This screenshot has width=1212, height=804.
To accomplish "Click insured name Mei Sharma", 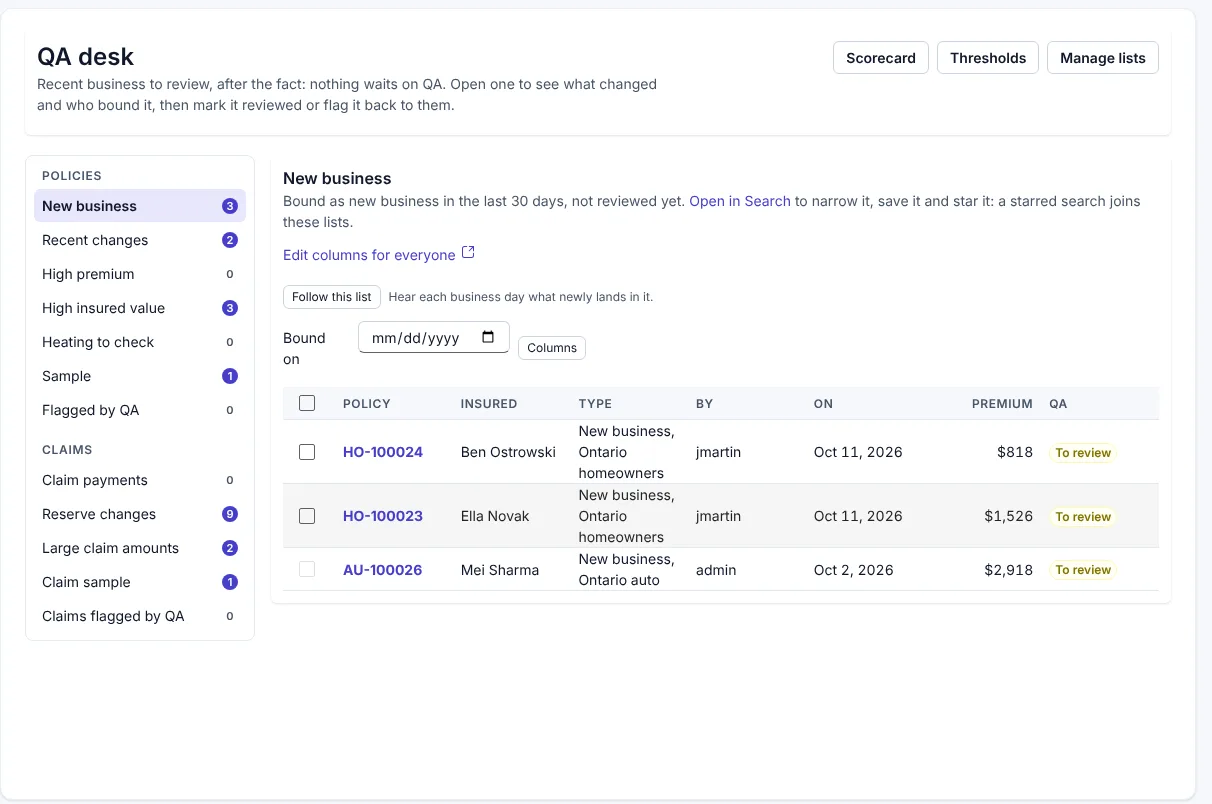I will (x=500, y=570).
